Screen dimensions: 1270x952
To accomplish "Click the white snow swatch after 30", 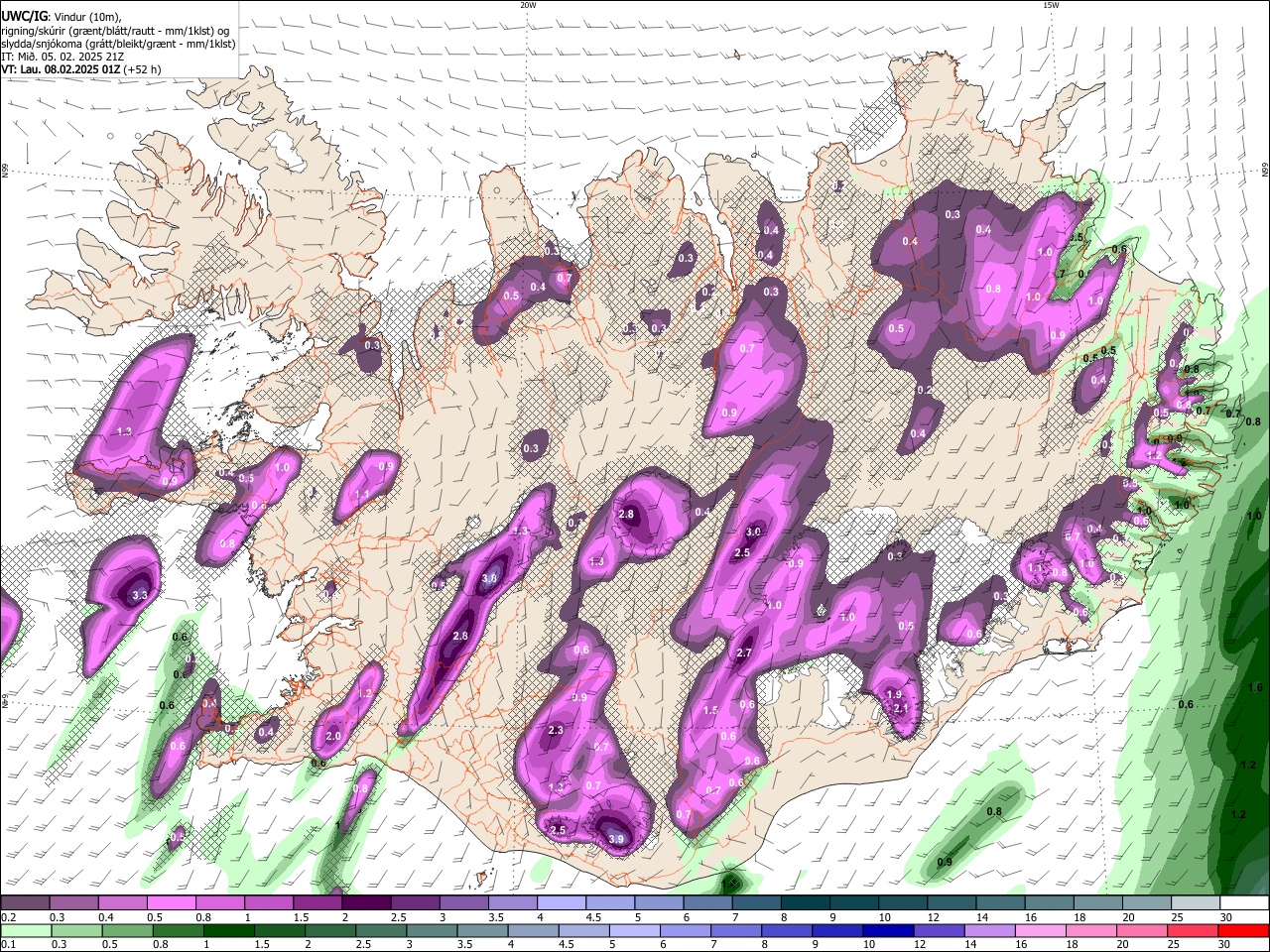I will 1245,903.
